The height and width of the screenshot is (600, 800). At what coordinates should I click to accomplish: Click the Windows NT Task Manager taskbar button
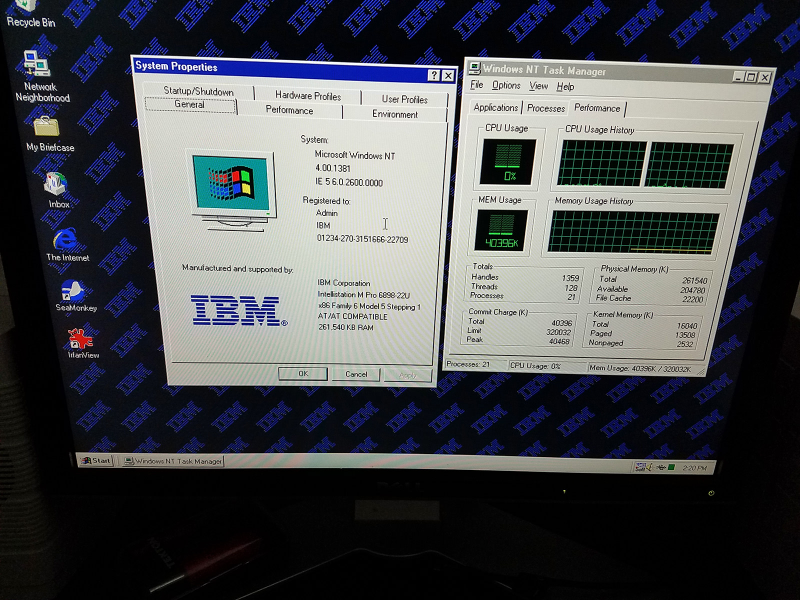click(x=173, y=461)
